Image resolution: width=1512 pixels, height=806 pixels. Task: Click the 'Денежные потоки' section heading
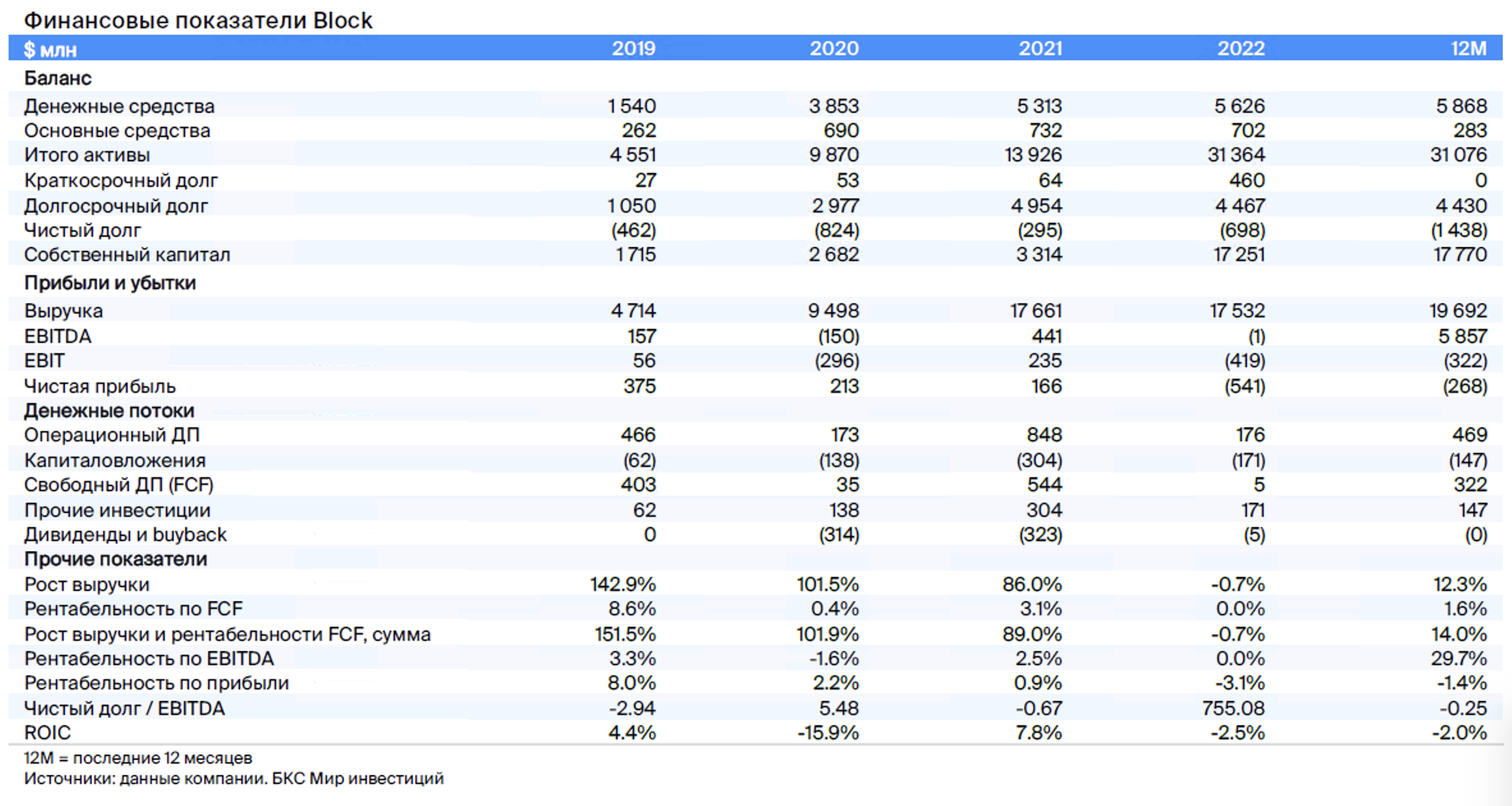point(109,411)
